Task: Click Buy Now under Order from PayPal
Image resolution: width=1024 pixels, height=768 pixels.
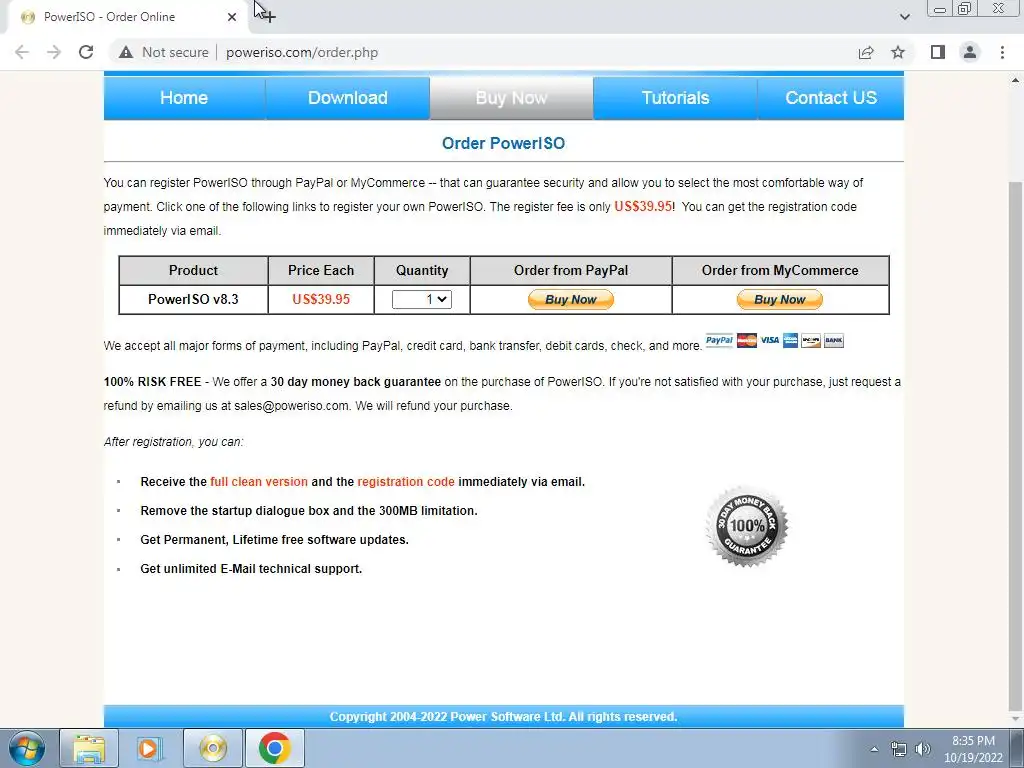Action: [x=571, y=299]
